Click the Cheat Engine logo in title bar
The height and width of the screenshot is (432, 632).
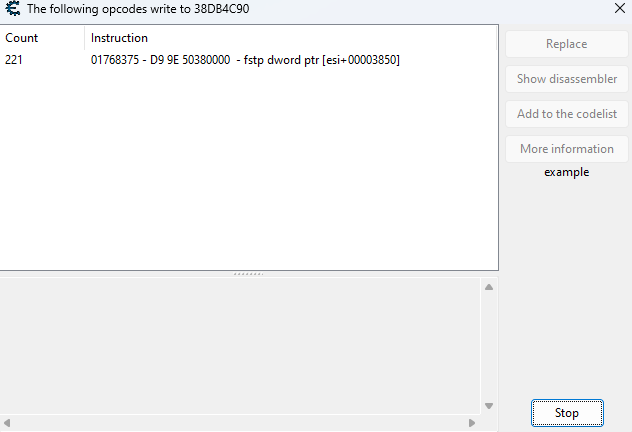(x=13, y=8)
